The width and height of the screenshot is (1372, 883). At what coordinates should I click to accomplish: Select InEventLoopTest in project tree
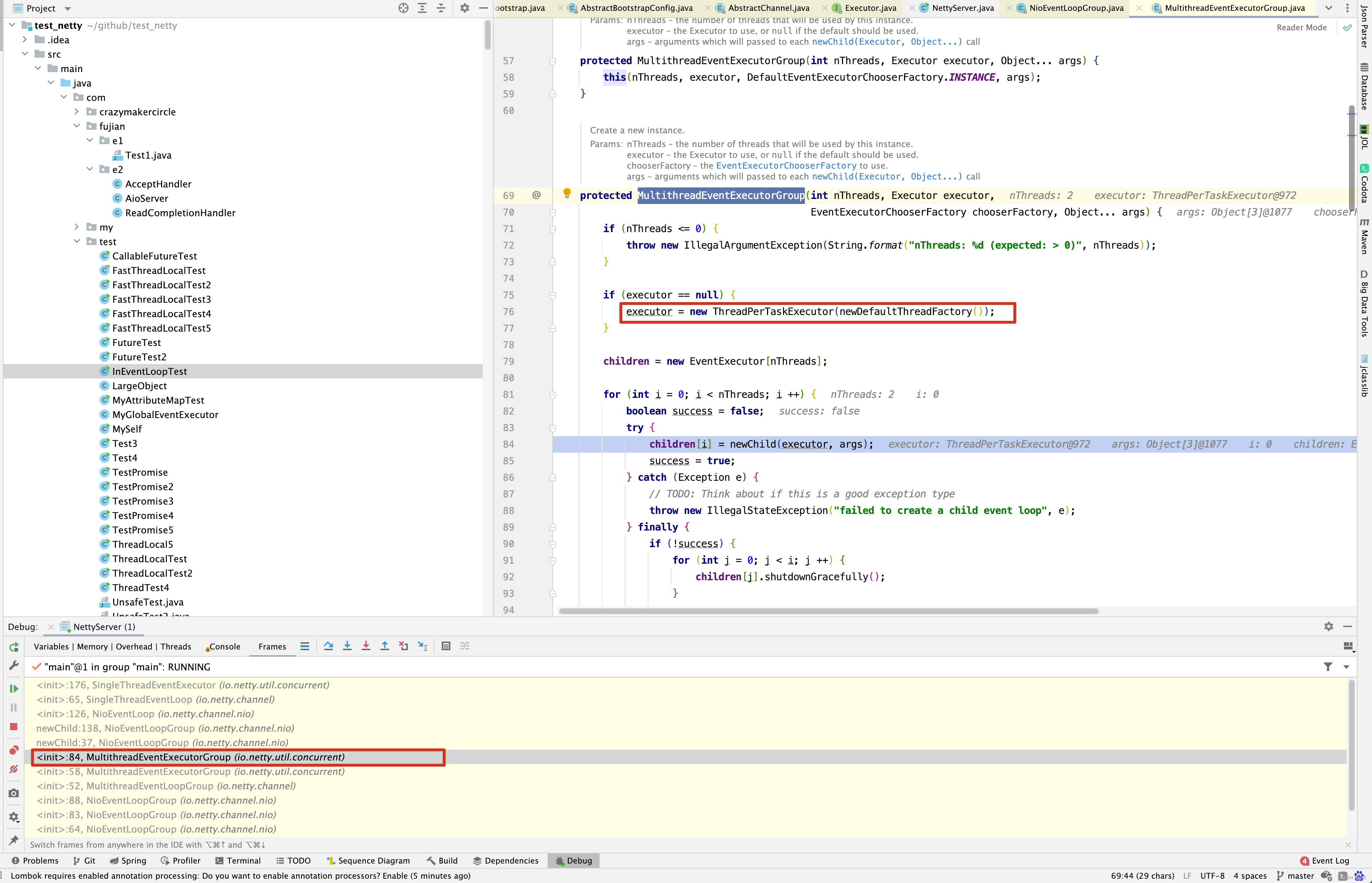149,371
